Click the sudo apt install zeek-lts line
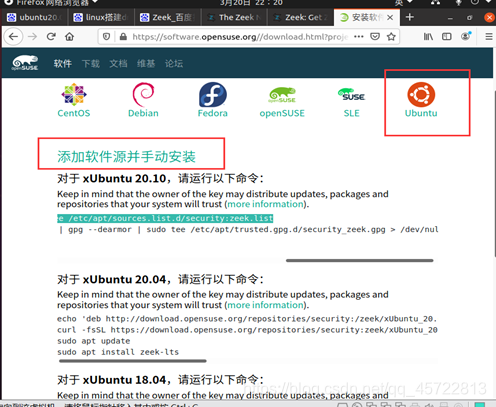Screen dimensions: 496x407 pos(118,352)
